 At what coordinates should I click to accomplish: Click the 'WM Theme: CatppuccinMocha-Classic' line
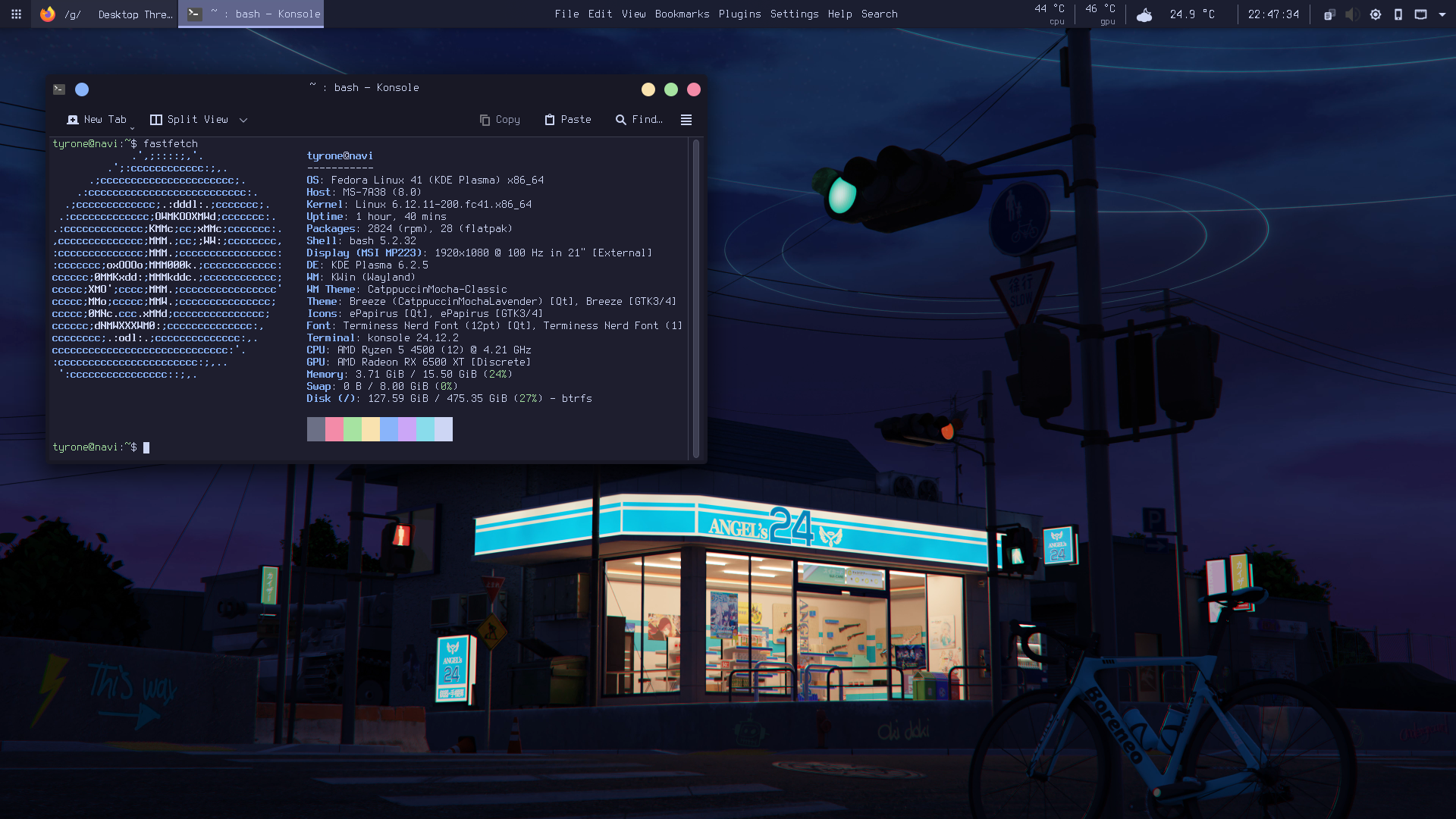coord(407,290)
